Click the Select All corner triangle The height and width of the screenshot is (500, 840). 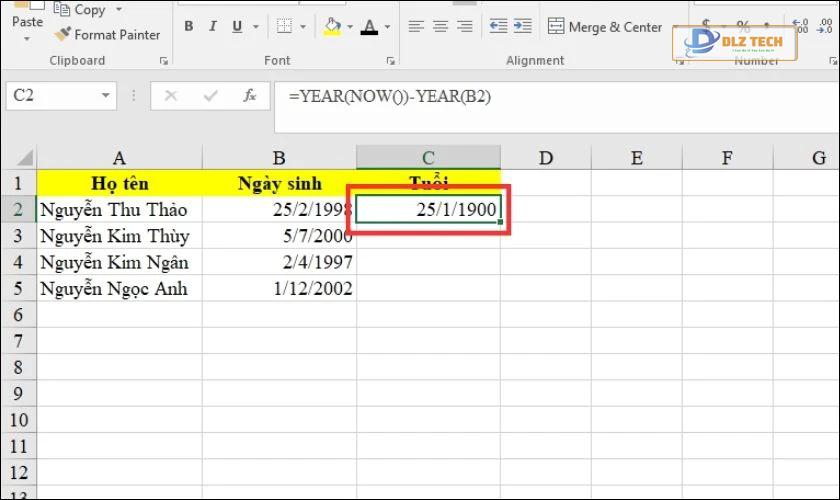tap(25, 158)
